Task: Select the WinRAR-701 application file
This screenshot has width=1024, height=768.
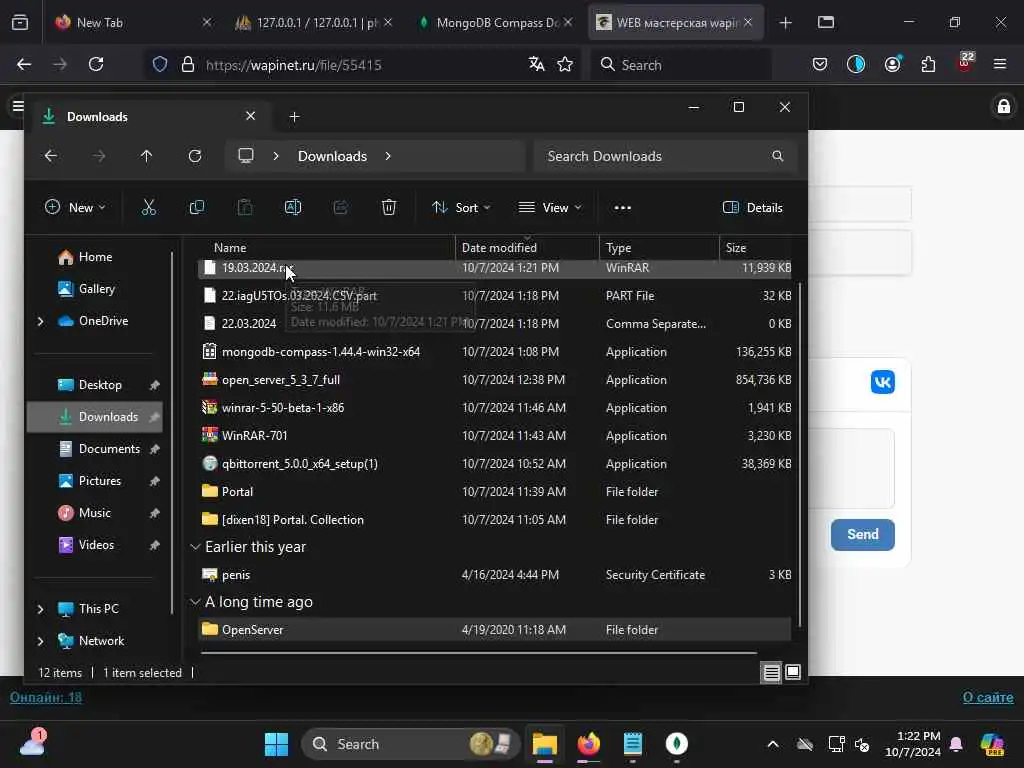Action: coord(494,436)
